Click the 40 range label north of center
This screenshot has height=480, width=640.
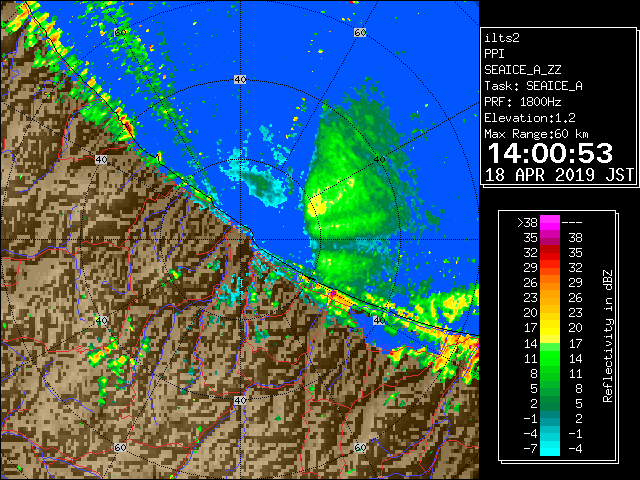(240, 80)
